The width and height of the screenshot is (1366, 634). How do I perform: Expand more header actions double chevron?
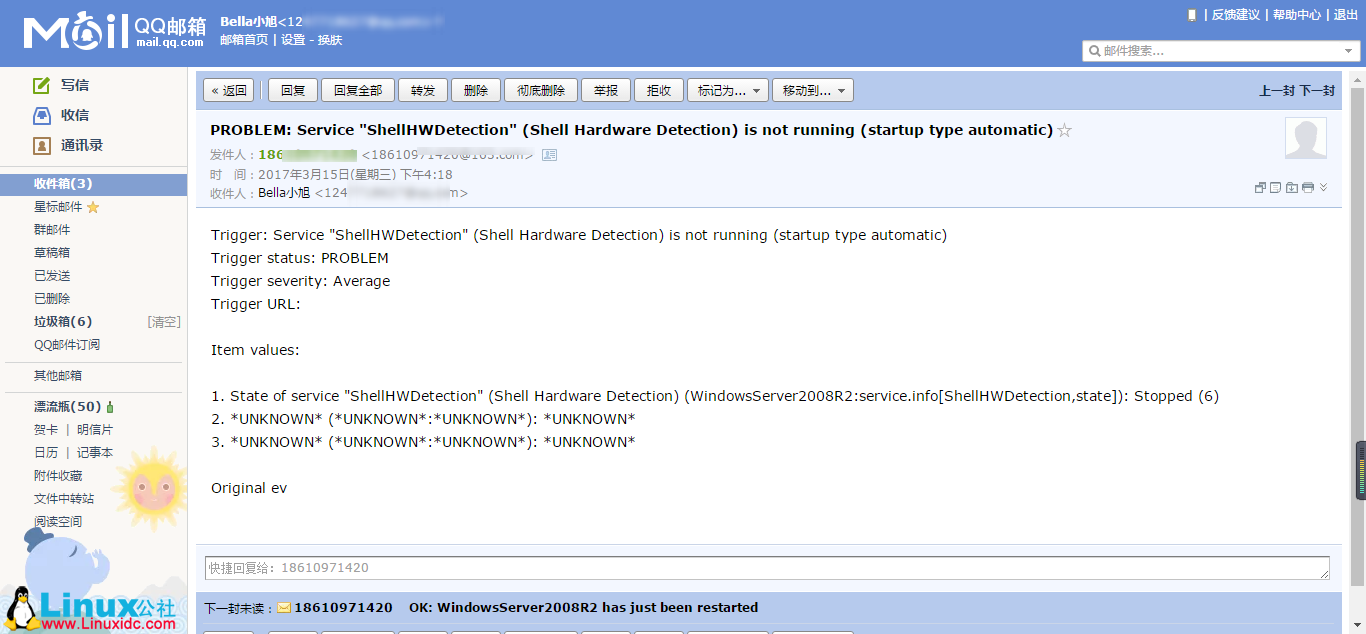click(1324, 187)
